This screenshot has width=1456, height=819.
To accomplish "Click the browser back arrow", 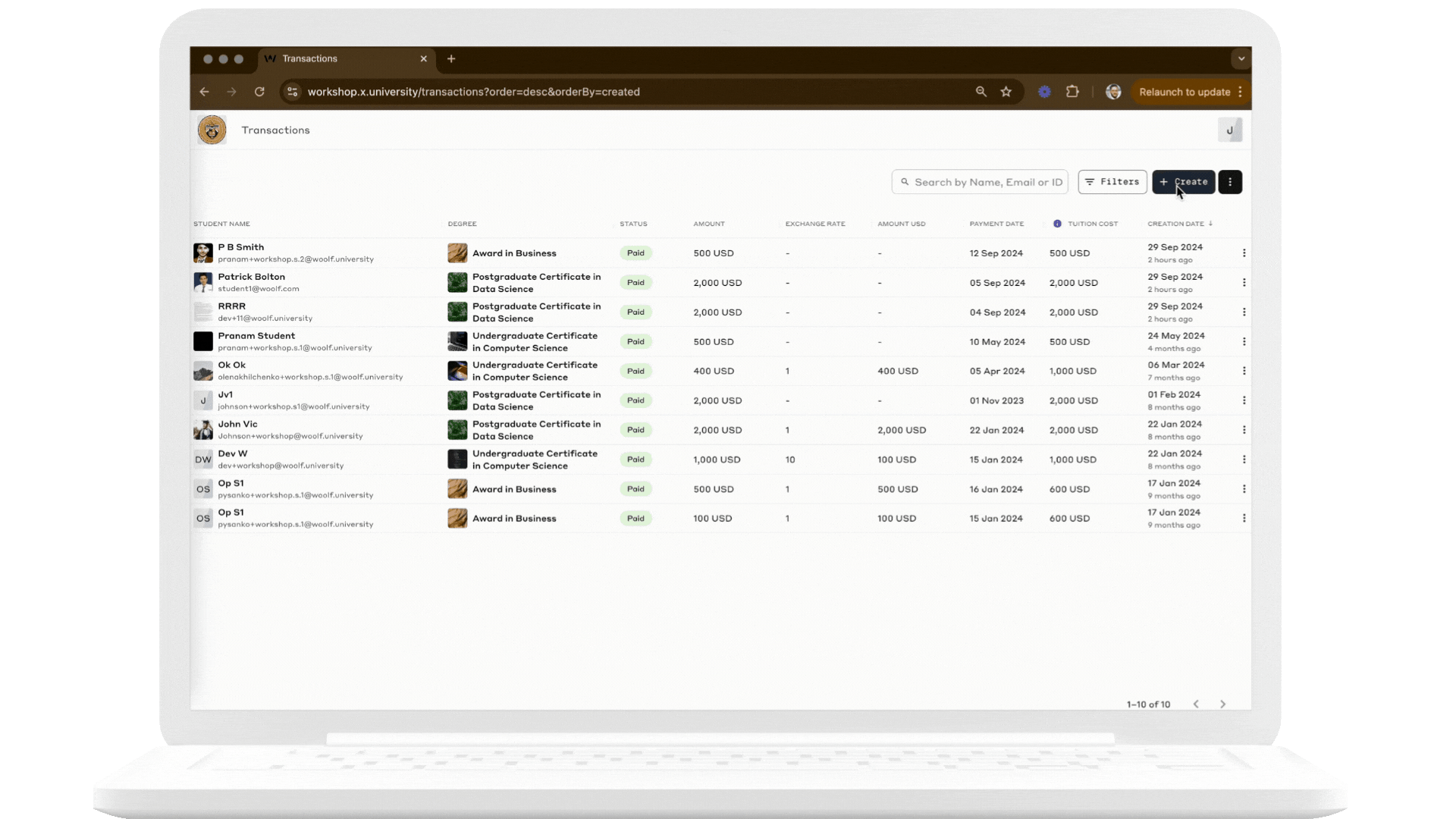I will pos(204,92).
